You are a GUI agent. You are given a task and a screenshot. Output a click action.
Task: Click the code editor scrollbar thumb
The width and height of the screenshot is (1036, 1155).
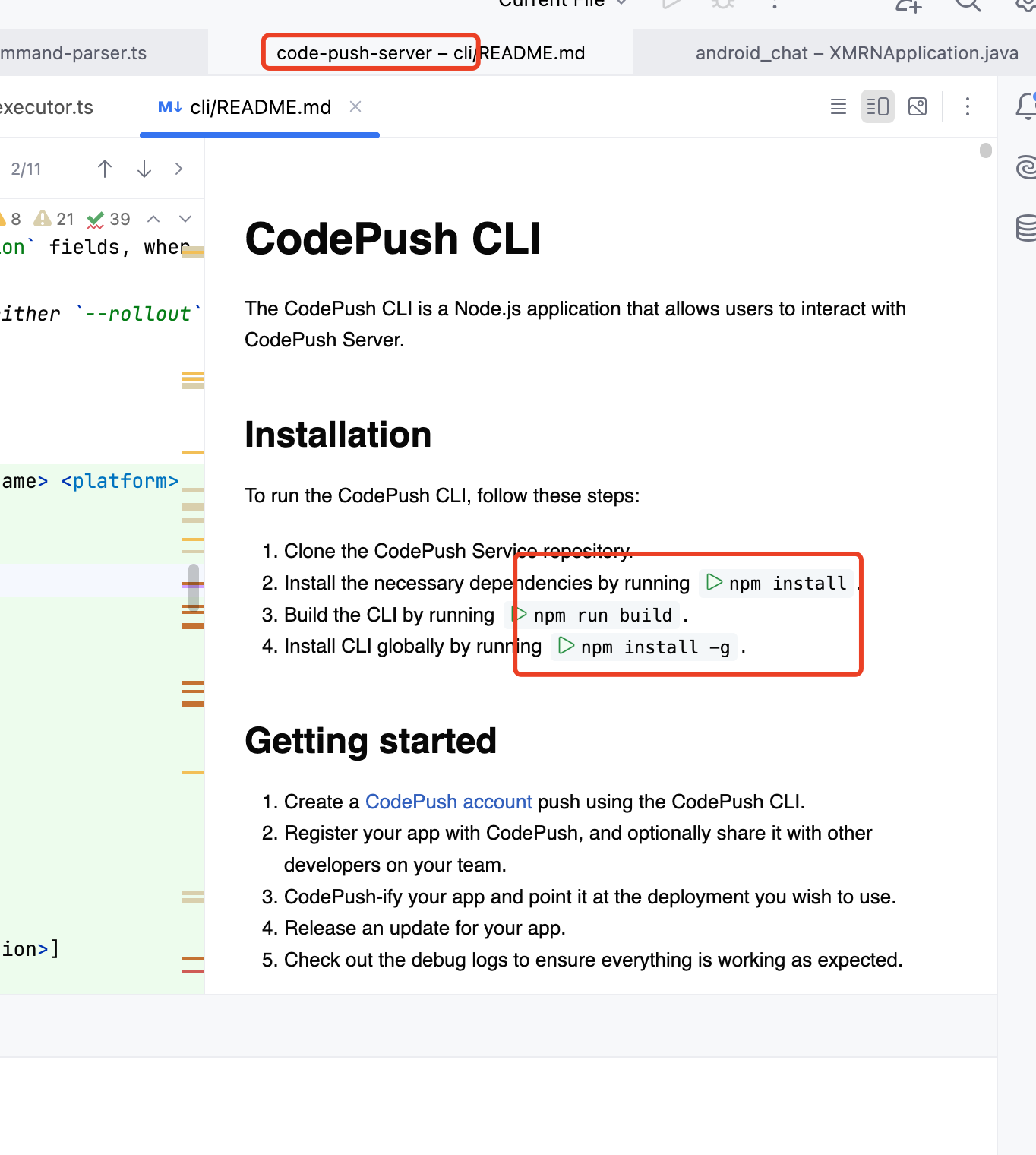[x=194, y=587]
